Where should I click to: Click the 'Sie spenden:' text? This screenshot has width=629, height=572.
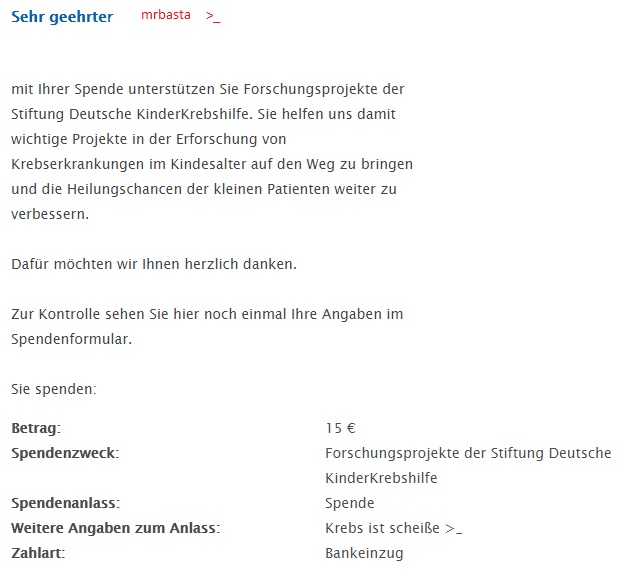coord(54,389)
